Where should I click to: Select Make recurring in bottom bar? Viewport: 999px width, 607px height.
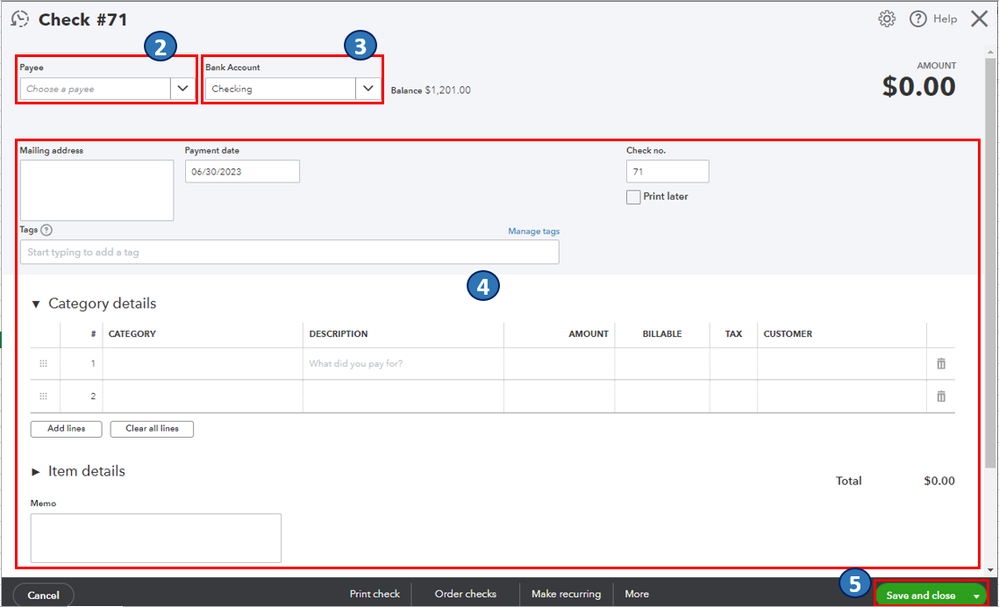566,594
